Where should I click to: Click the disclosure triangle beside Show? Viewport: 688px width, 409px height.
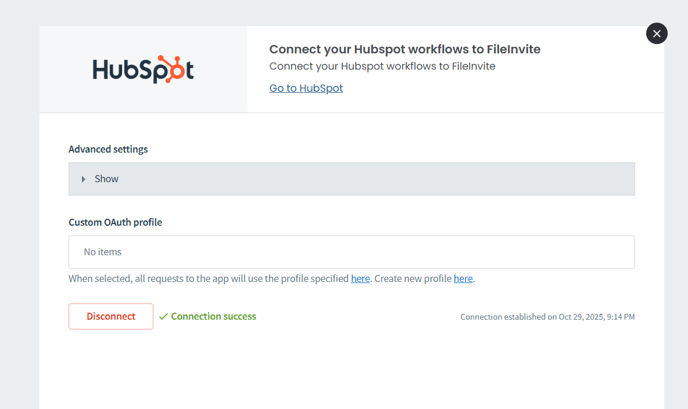point(83,179)
